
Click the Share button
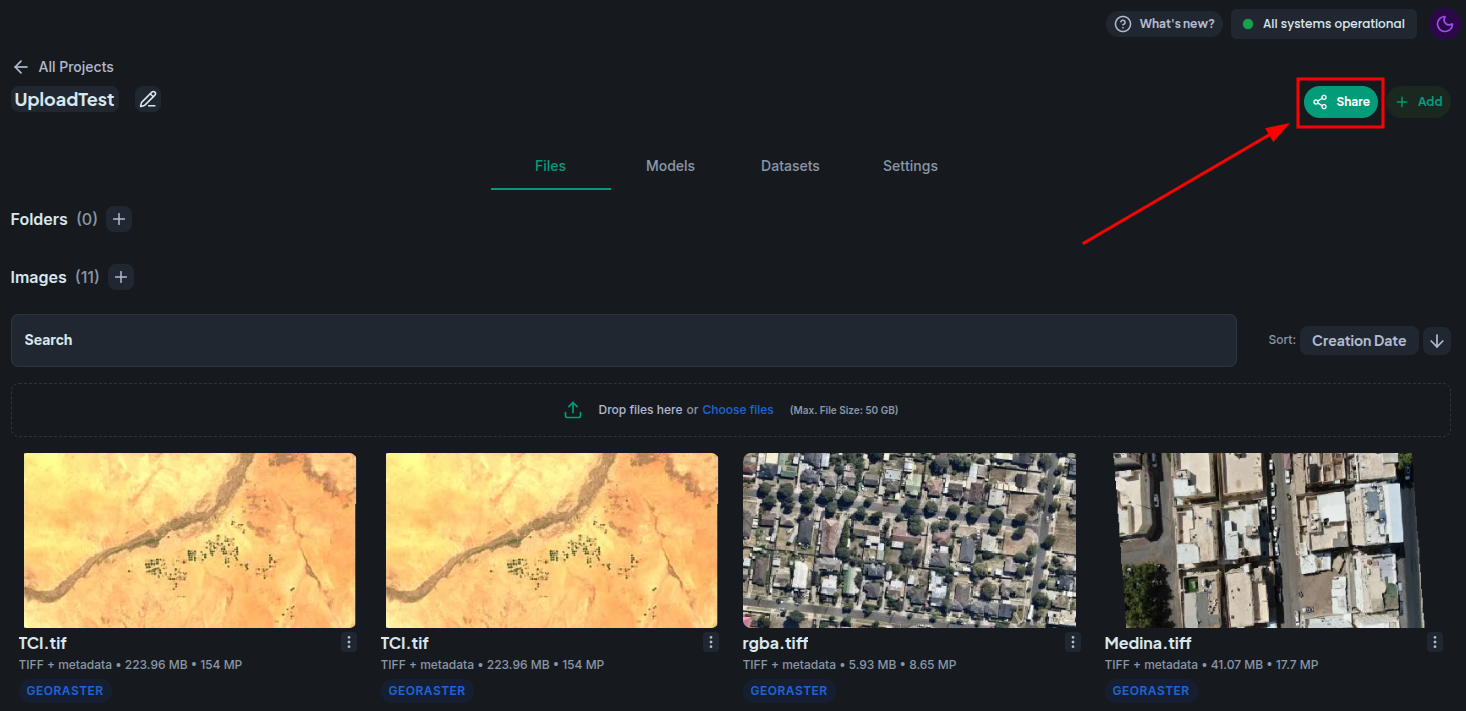1340,102
